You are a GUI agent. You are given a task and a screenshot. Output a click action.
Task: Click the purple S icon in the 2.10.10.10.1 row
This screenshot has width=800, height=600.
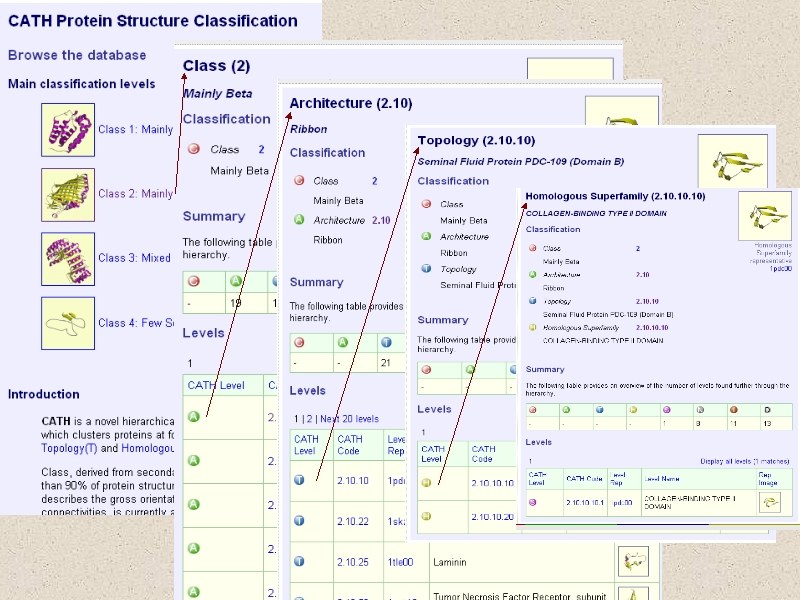pos(533,502)
